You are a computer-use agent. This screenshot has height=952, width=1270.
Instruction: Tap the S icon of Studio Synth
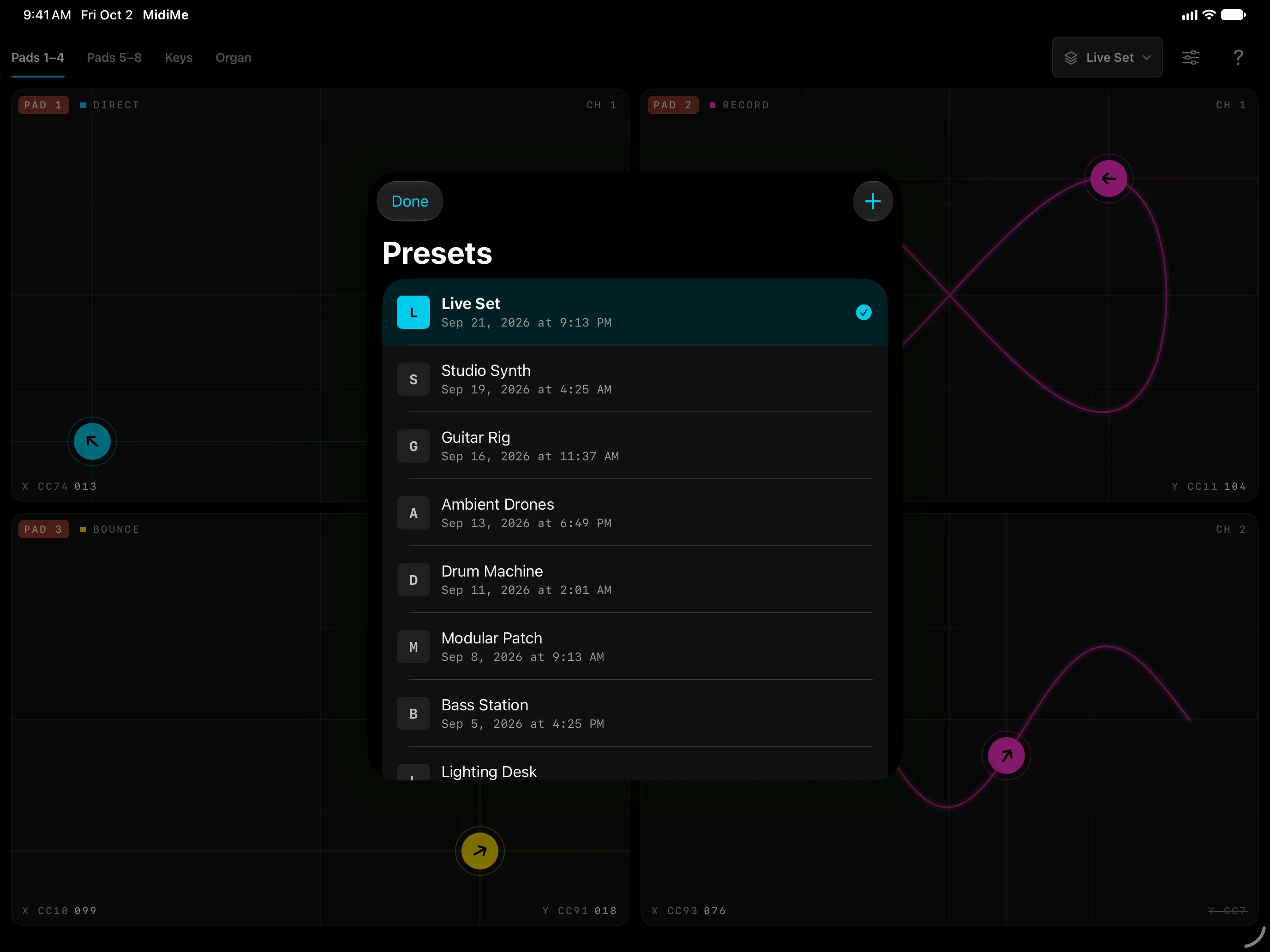coord(413,379)
